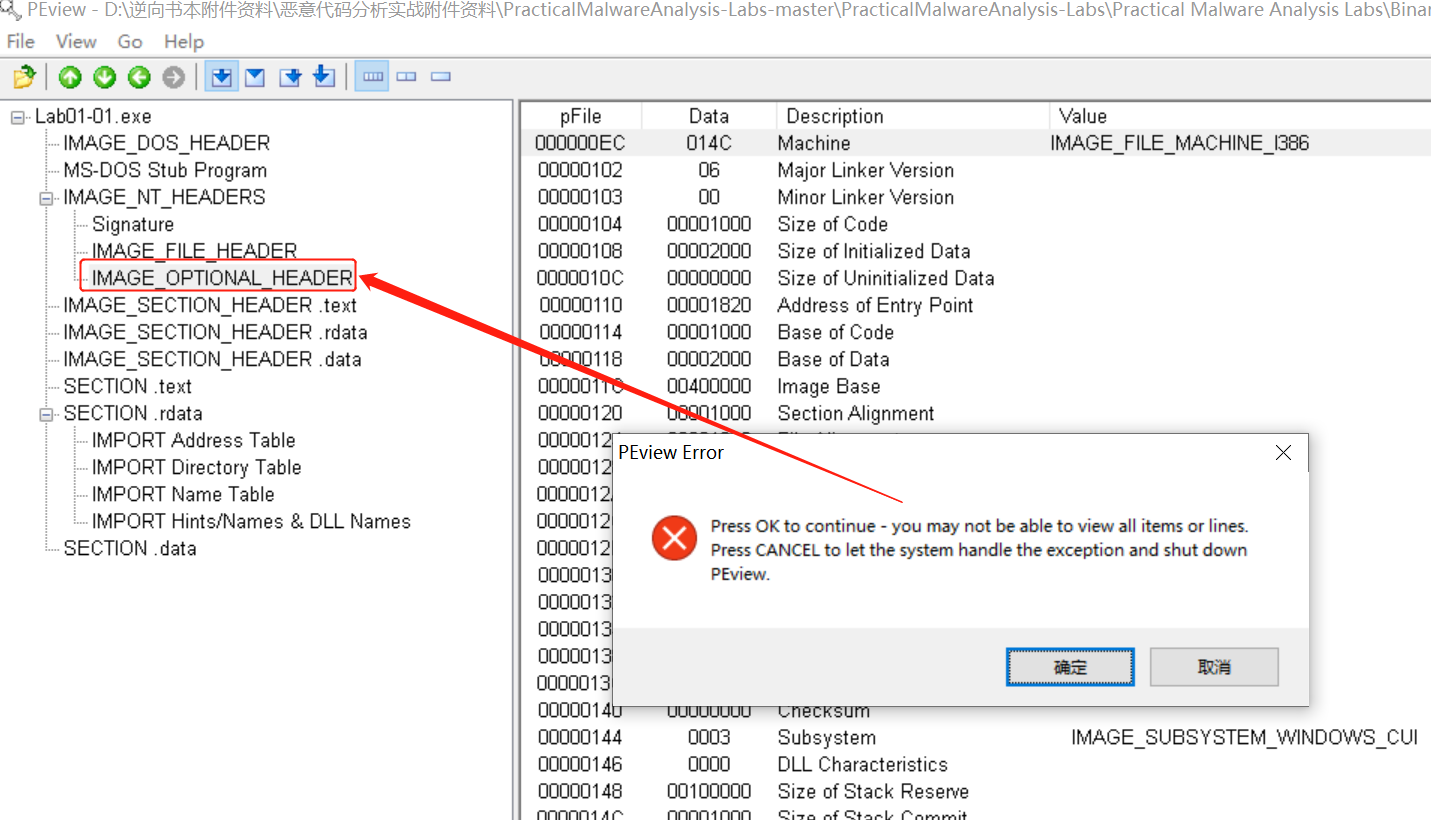
Task: Select the four-segment width view icon
Action: 372,77
